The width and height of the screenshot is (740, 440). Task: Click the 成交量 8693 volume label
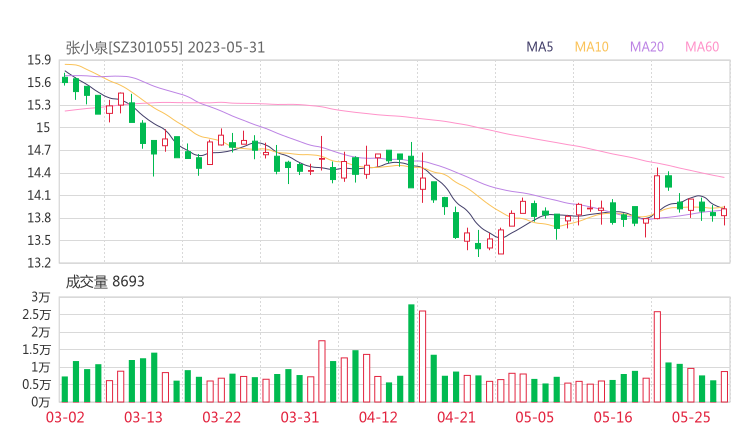105,282
